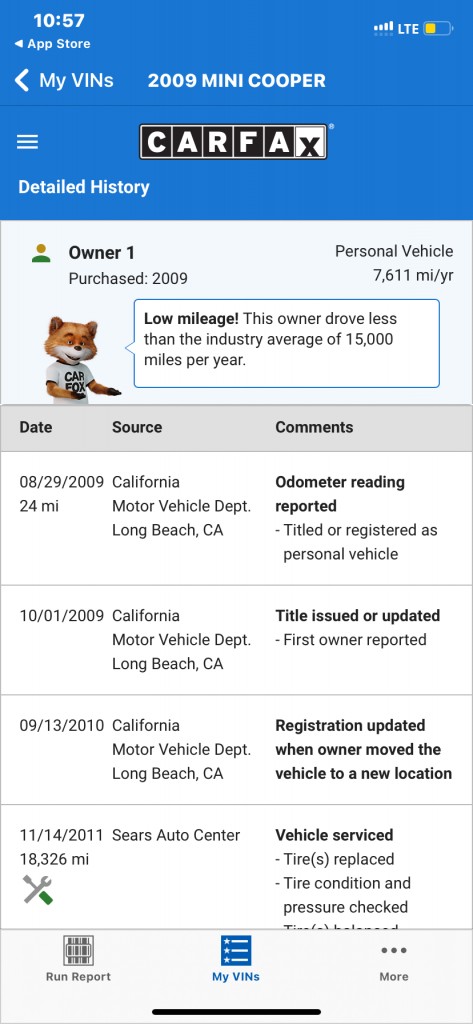This screenshot has height=1024, width=473.
Task: Tap the Low mileage speech bubble
Action: pos(287,344)
